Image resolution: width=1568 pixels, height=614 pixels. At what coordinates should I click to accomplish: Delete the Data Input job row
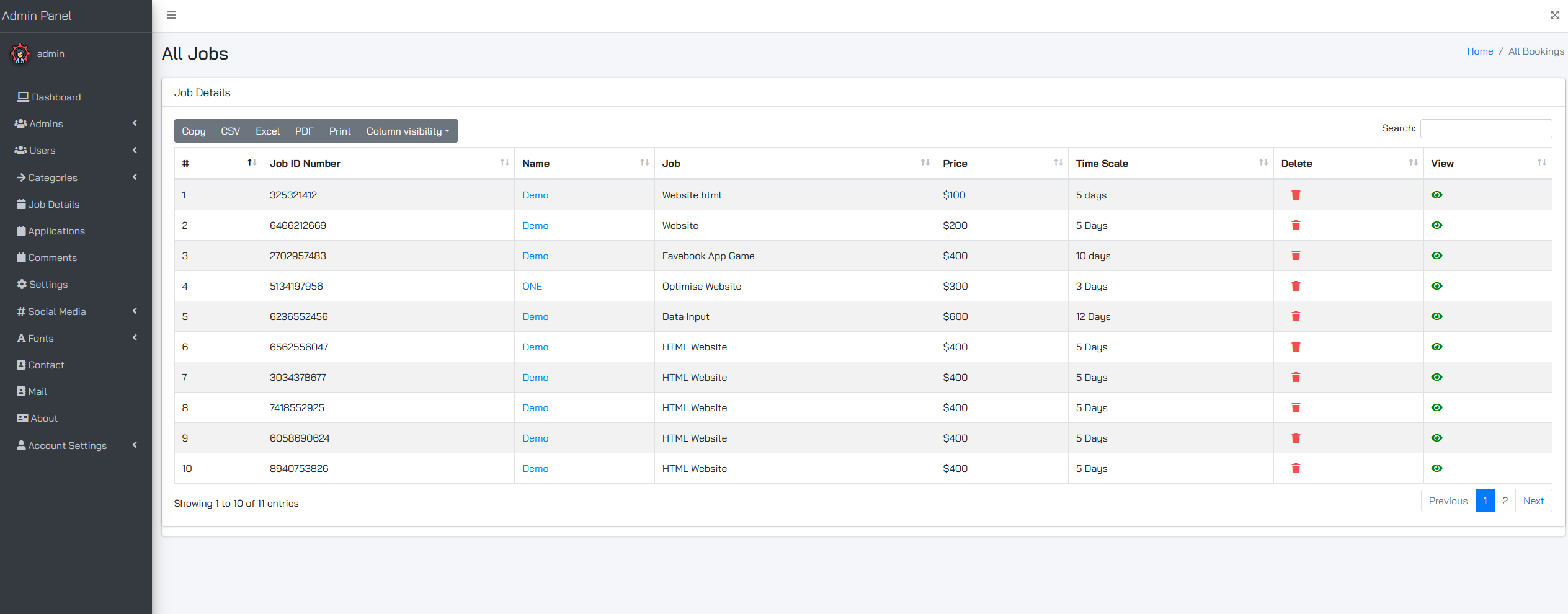[x=1296, y=316]
